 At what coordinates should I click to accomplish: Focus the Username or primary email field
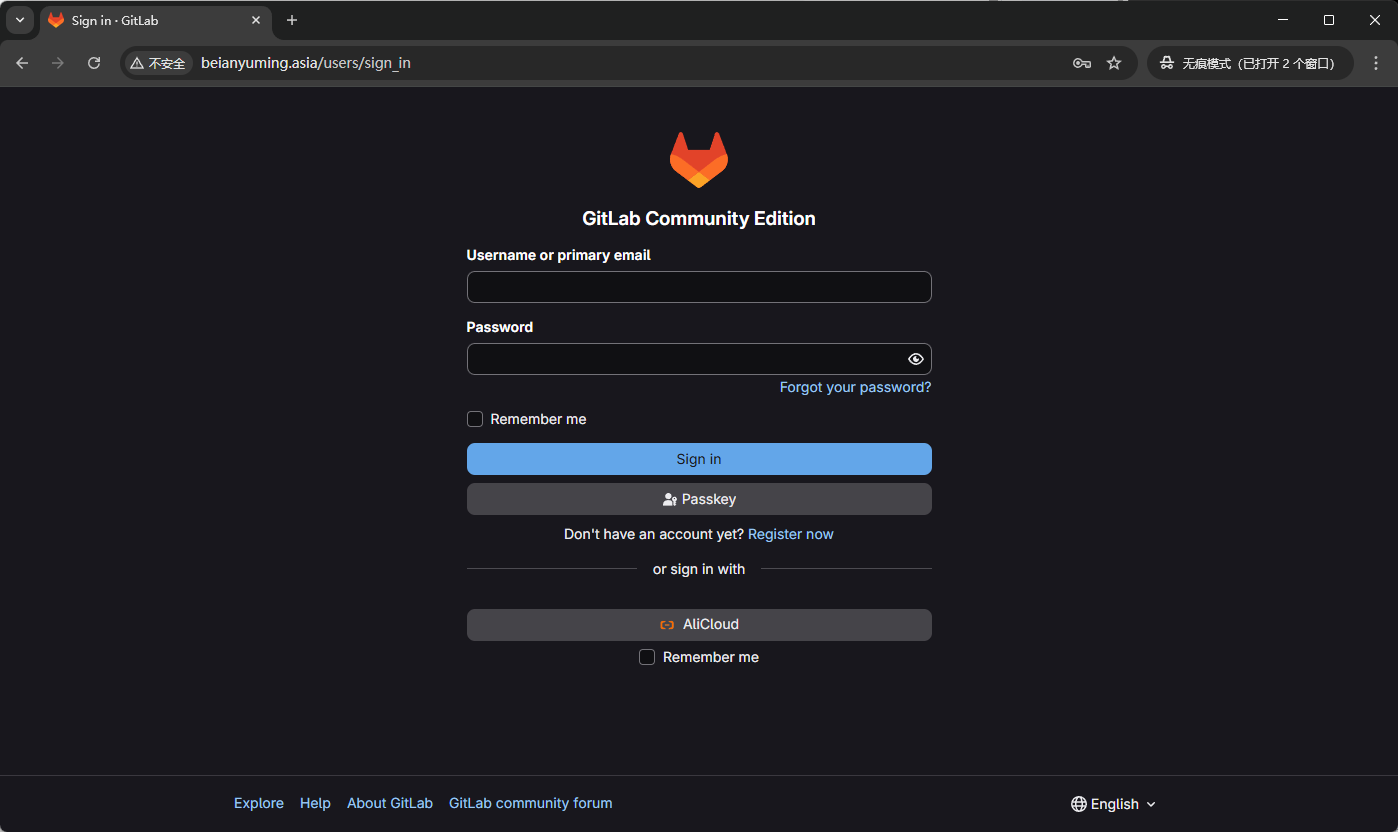pyautogui.click(x=699, y=287)
